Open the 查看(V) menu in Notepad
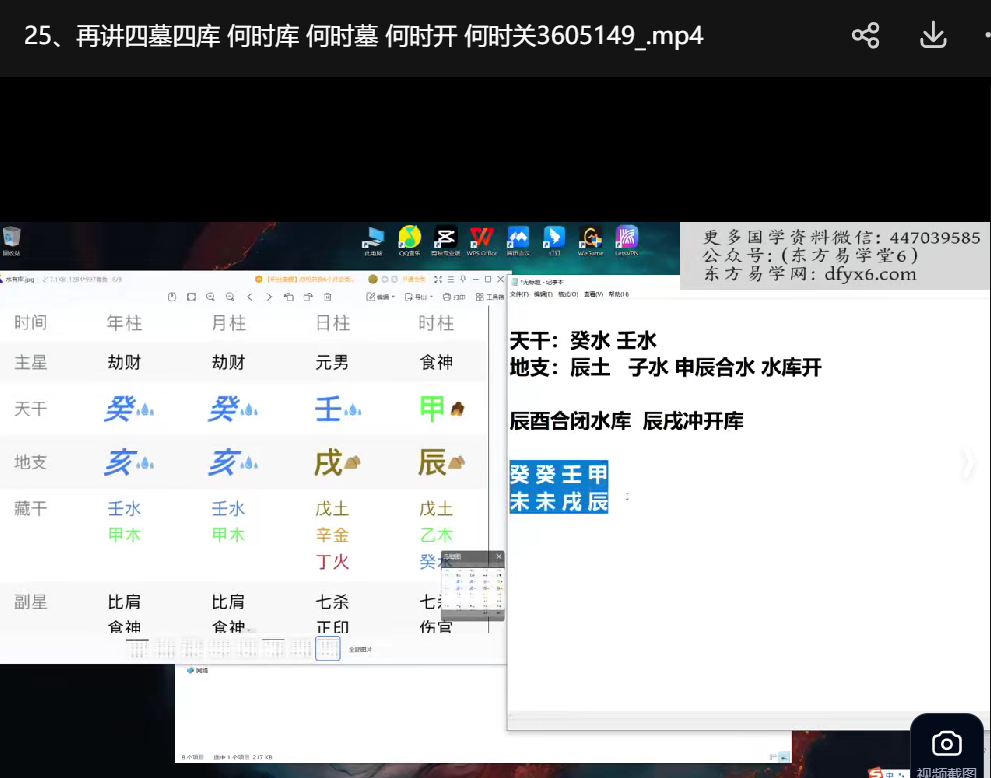The image size is (991, 778). click(593, 295)
